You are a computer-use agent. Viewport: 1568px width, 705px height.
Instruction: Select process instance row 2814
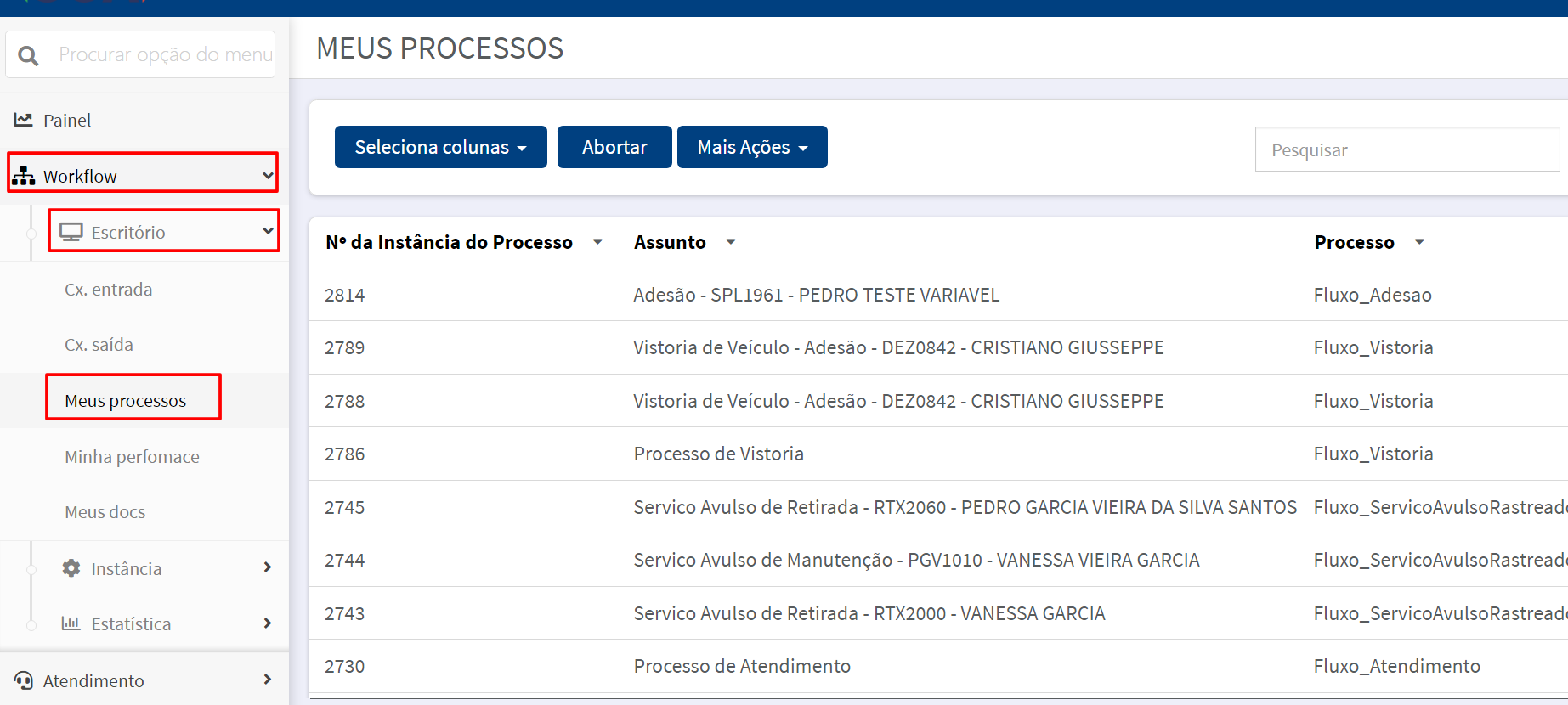[x=938, y=295]
